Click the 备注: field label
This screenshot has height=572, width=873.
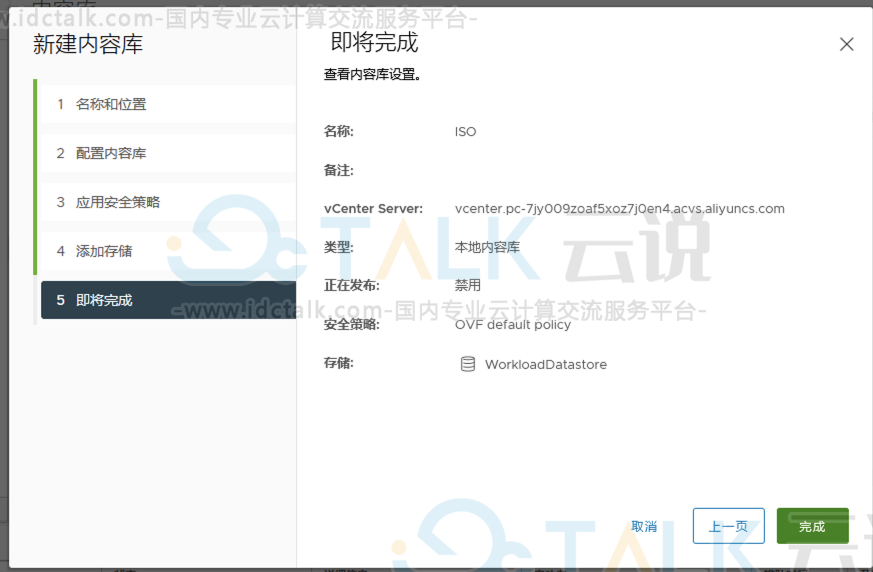coord(339,170)
